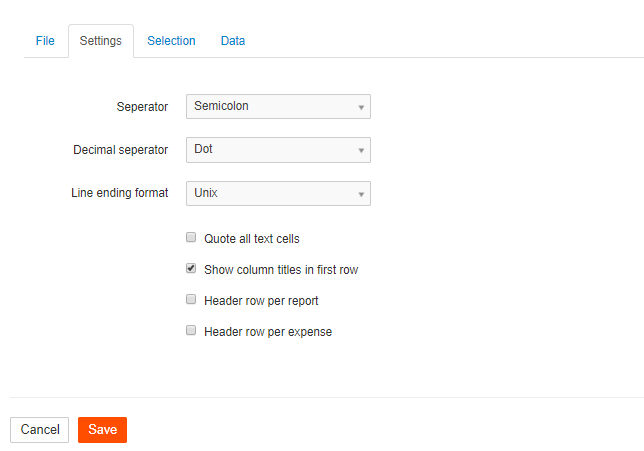The height and width of the screenshot is (451, 644).
Task: Open the Decimal seperator dropdown showing Dot
Action: click(x=278, y=150)
